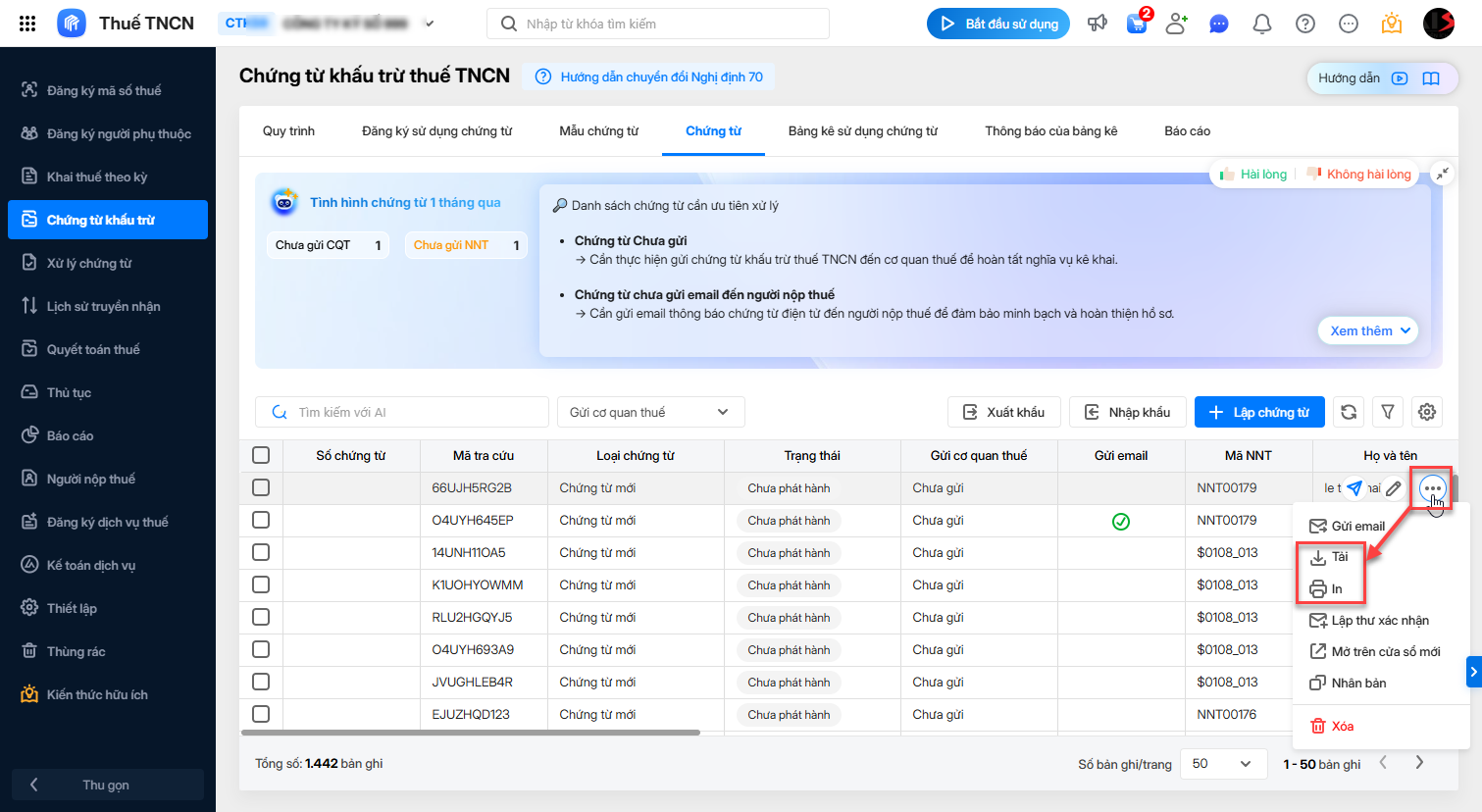Select checkbox for row O4UYH645EP
The height and width of the screenshot is (812, 1482).
click(x=261, y=520)
